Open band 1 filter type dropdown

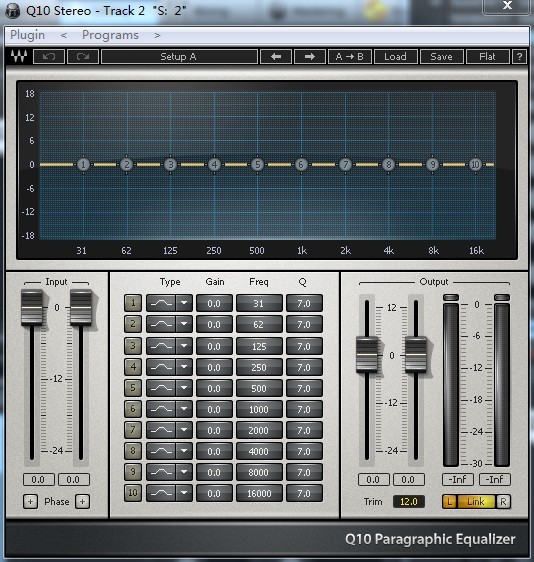[184, 303]
